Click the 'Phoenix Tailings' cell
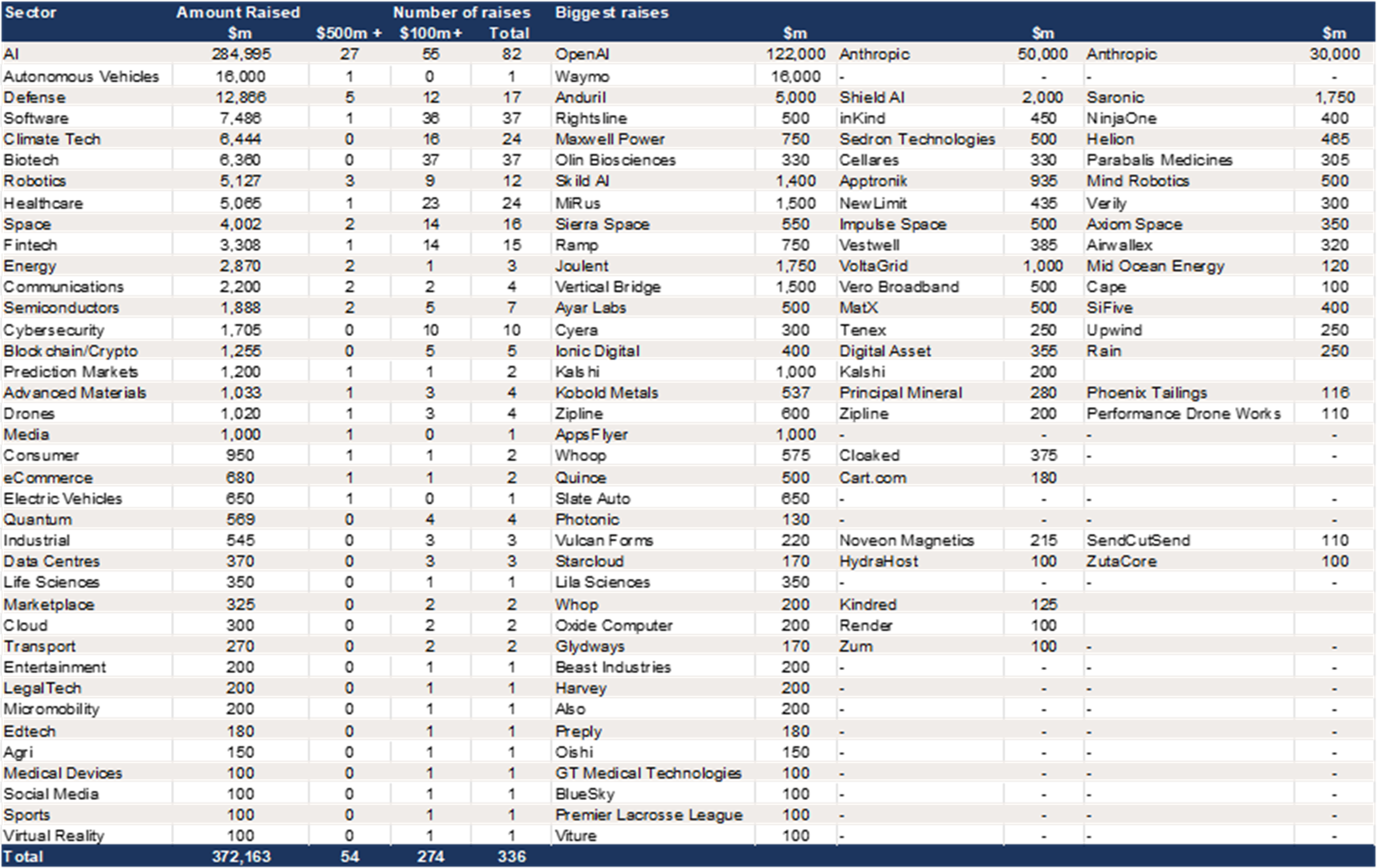 click(1147, 393)
